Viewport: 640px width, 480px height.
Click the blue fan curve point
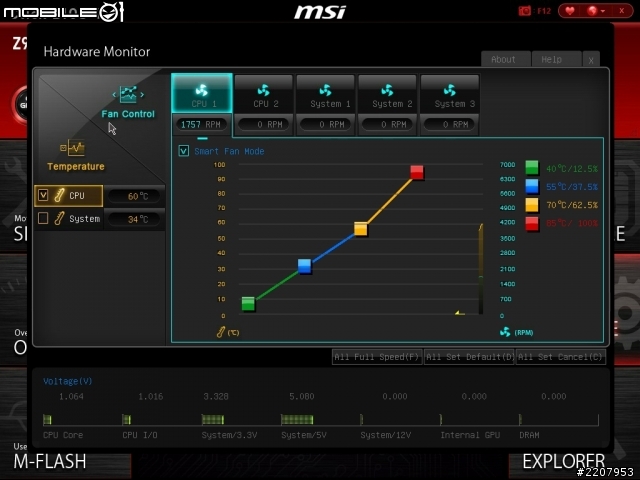point(304,266)
